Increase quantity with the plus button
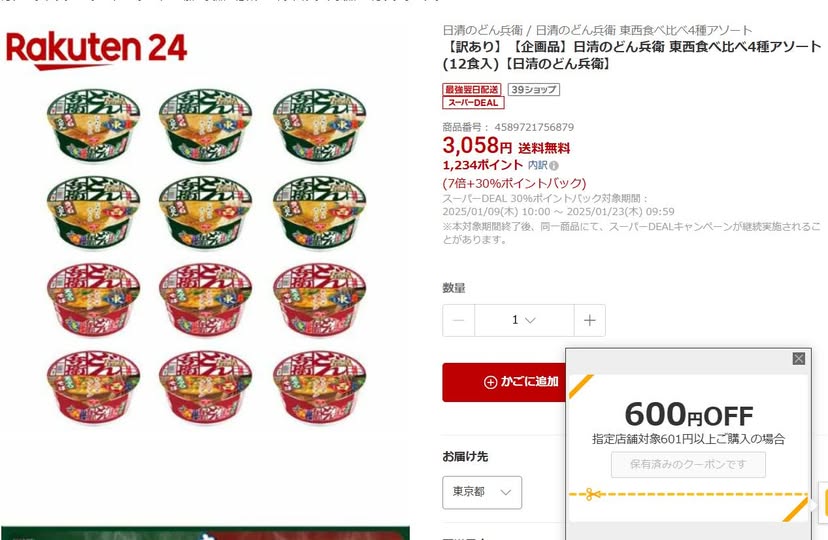The height and width of the screenshot is (540, 828). [589, 320]
